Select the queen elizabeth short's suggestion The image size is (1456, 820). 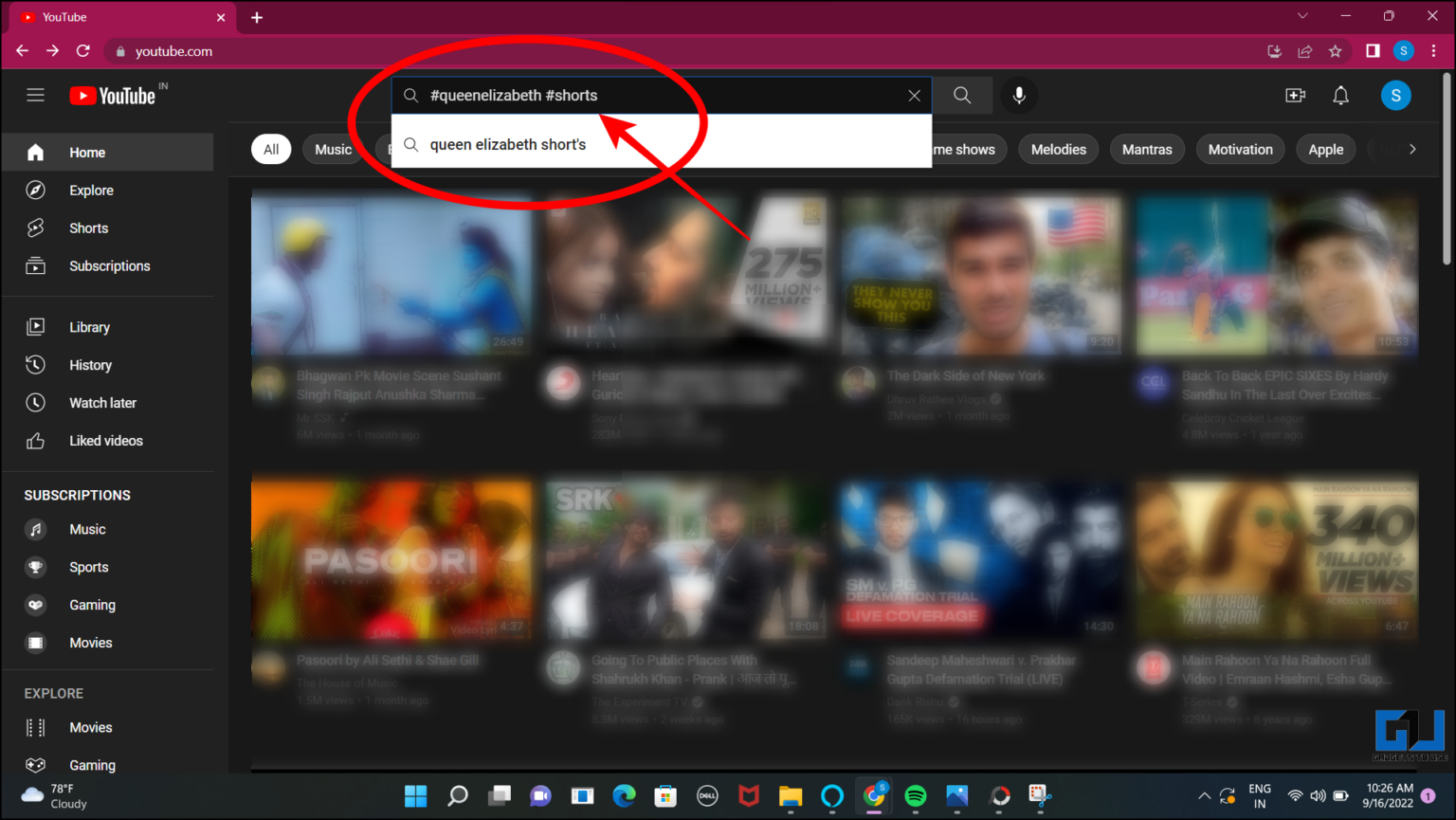[x=508, y=144]
